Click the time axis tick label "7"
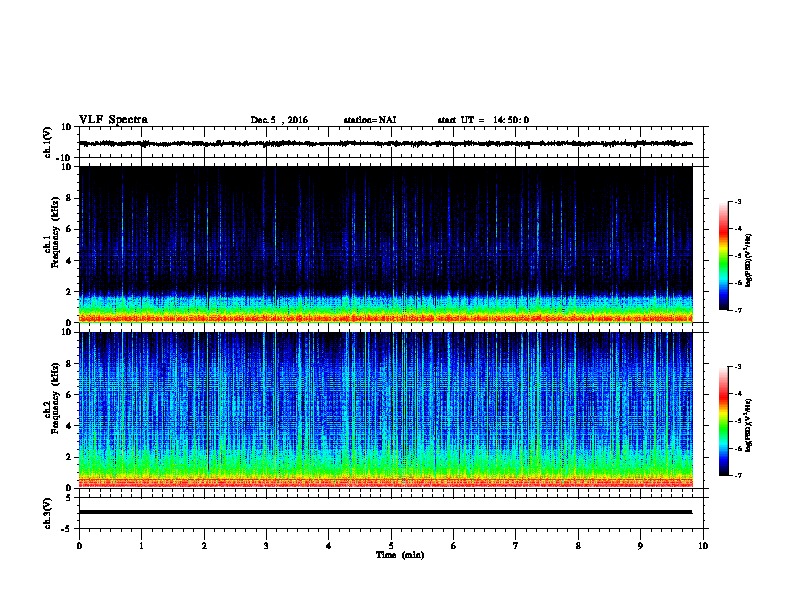The image size is (792, 612). [x=516, y=546]
